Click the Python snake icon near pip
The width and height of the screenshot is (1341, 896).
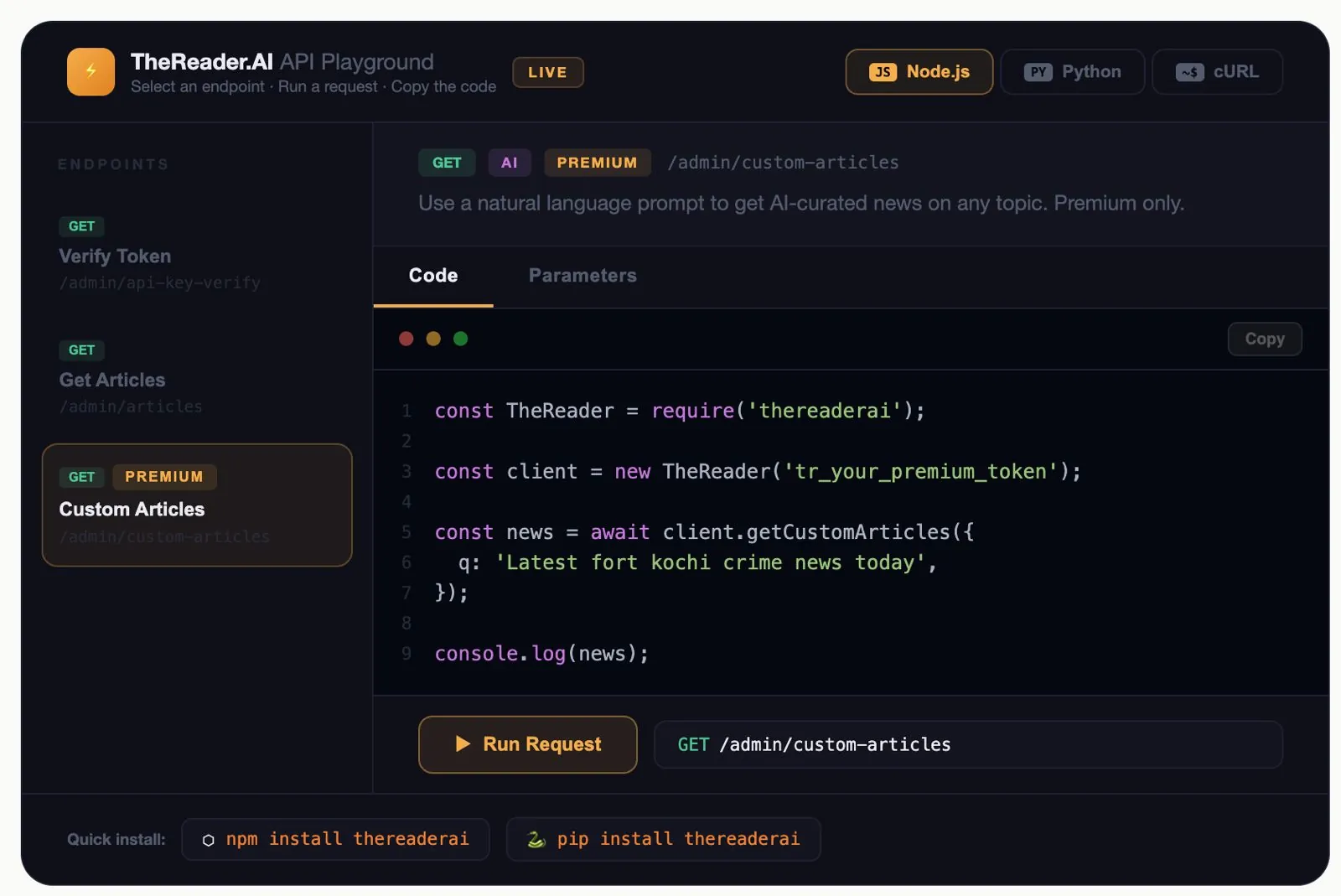tap(536, 839)
